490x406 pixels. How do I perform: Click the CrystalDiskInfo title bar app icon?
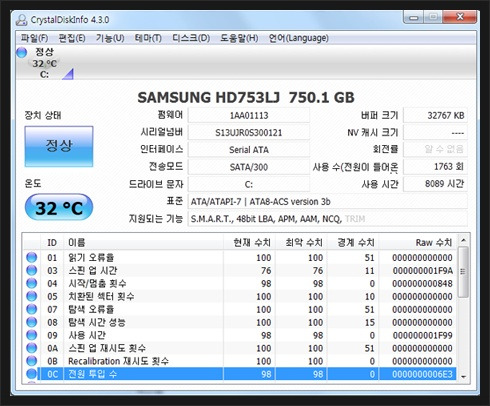pyautogui.click(x=21, y=20)
